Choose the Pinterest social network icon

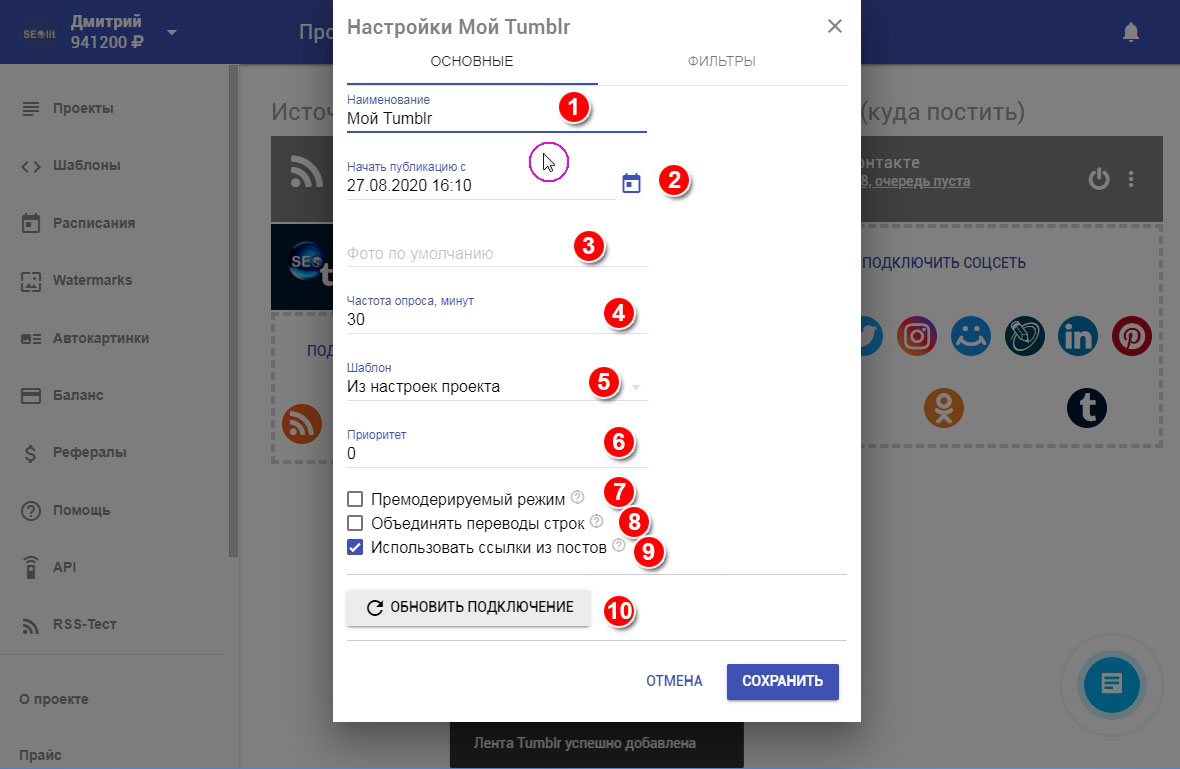click(x=1132, y=337)
